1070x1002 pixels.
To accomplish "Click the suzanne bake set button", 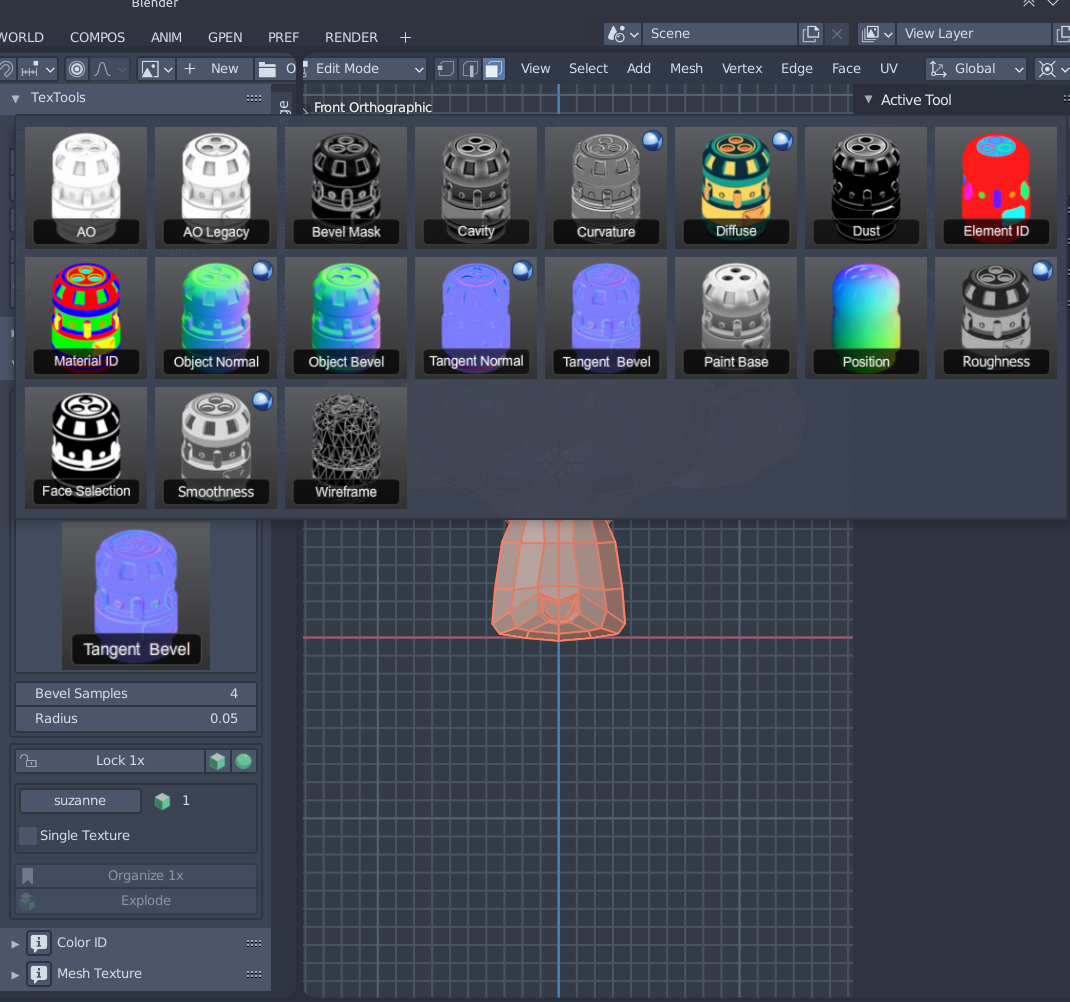I will [x=80, y=801].
